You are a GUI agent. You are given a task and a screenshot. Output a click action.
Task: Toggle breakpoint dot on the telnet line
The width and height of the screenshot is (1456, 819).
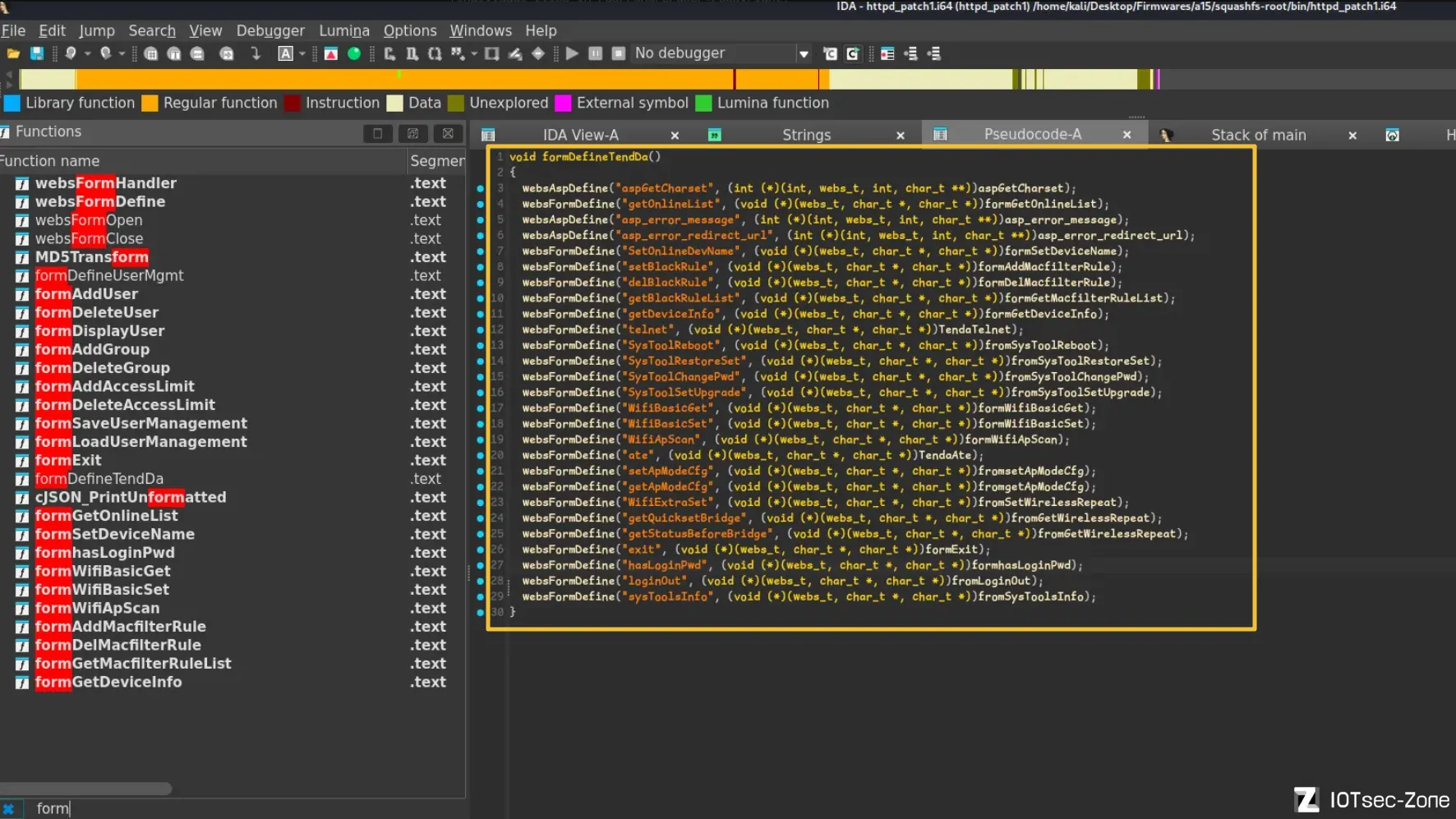[x=481, y=329]
